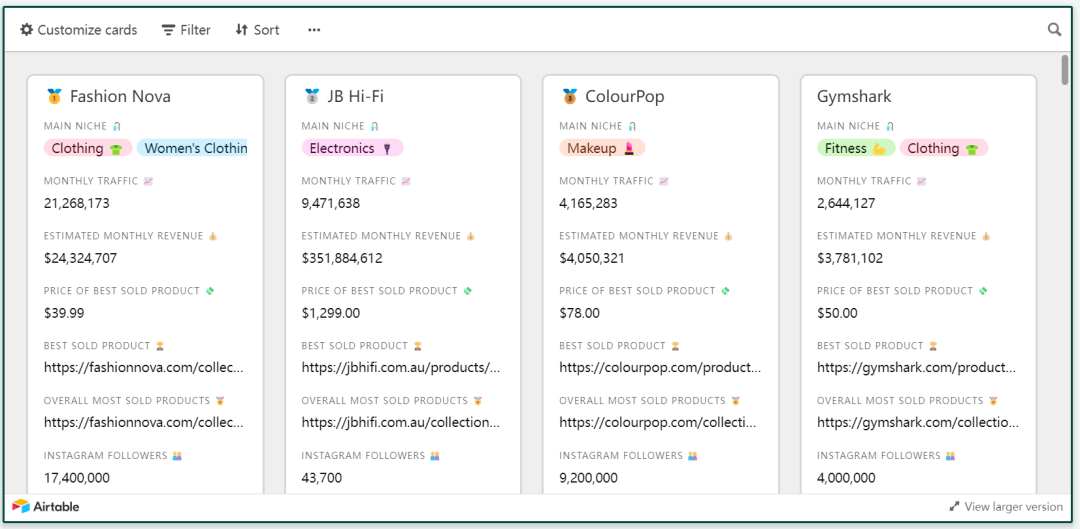The height and width of the screenshot is (529, 1080).
Task: Open the Gymshark card
Action: 854,96
